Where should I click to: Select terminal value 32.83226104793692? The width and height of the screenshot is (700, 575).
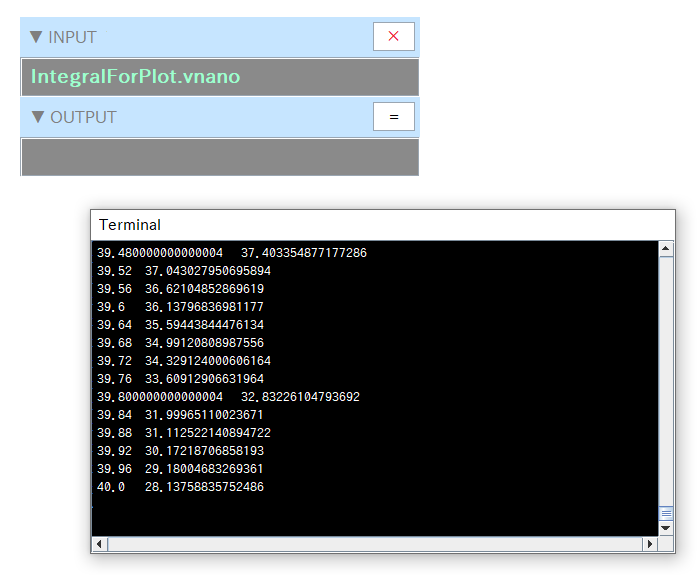300,397
